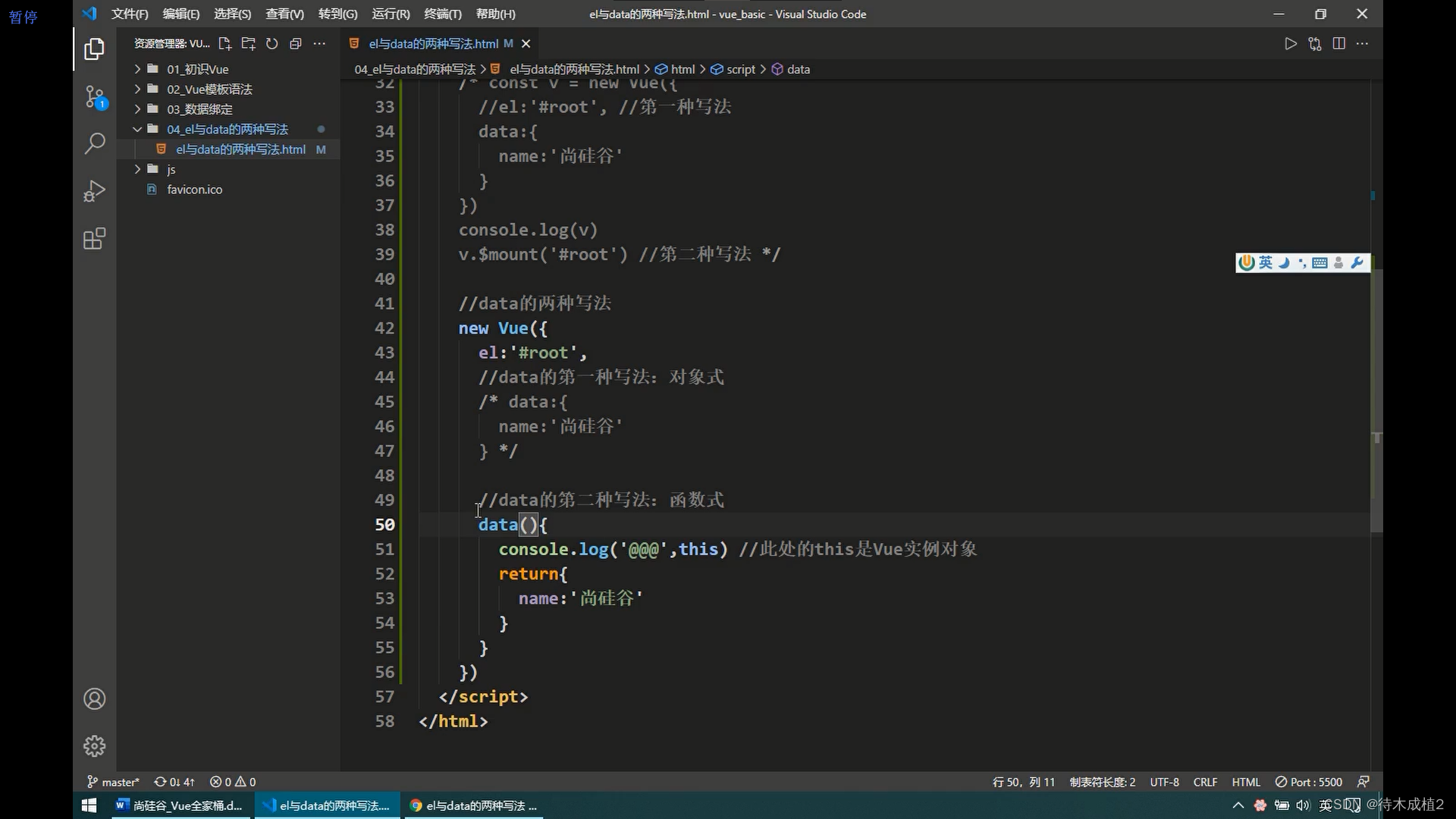Open Run and Debug view
The image size is (1456, 819).
click(94, 191)
